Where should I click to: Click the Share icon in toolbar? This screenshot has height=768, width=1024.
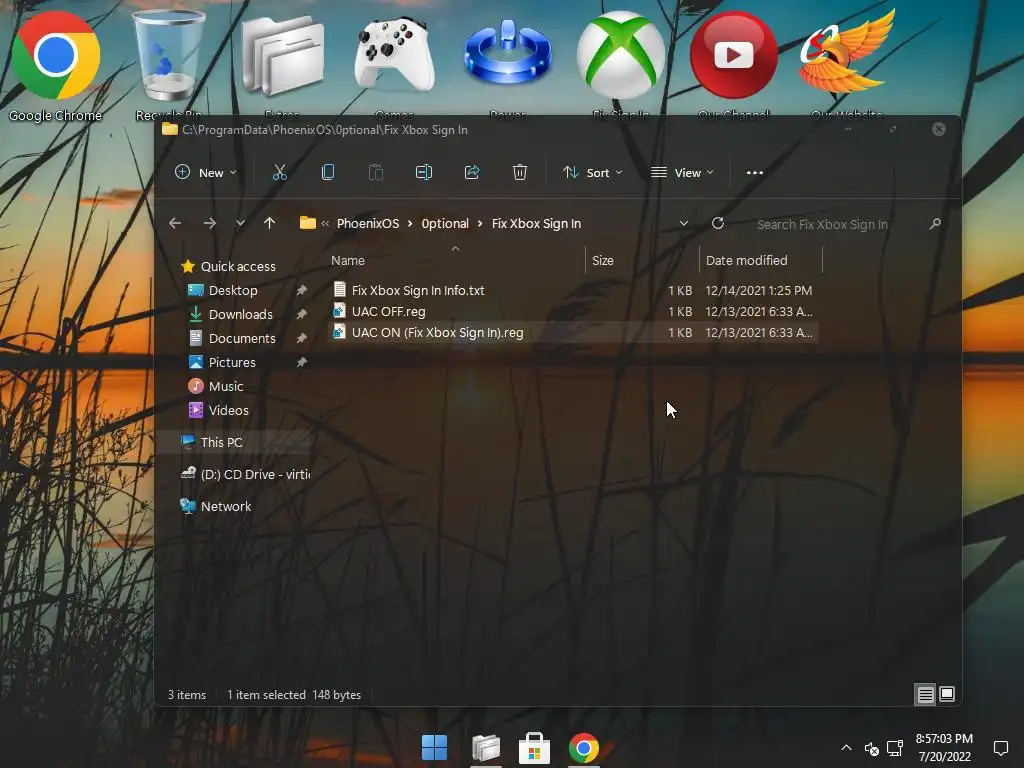pos(472,172)
